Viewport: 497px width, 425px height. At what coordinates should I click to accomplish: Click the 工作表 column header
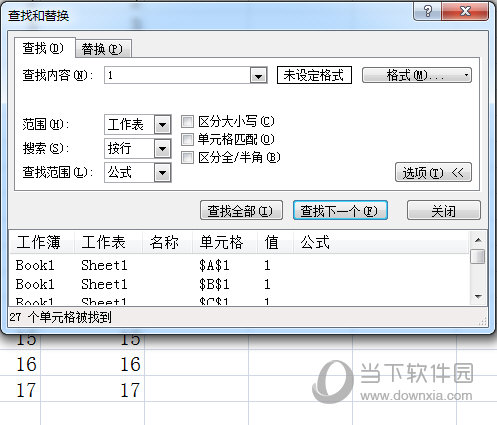coord(108,242)
